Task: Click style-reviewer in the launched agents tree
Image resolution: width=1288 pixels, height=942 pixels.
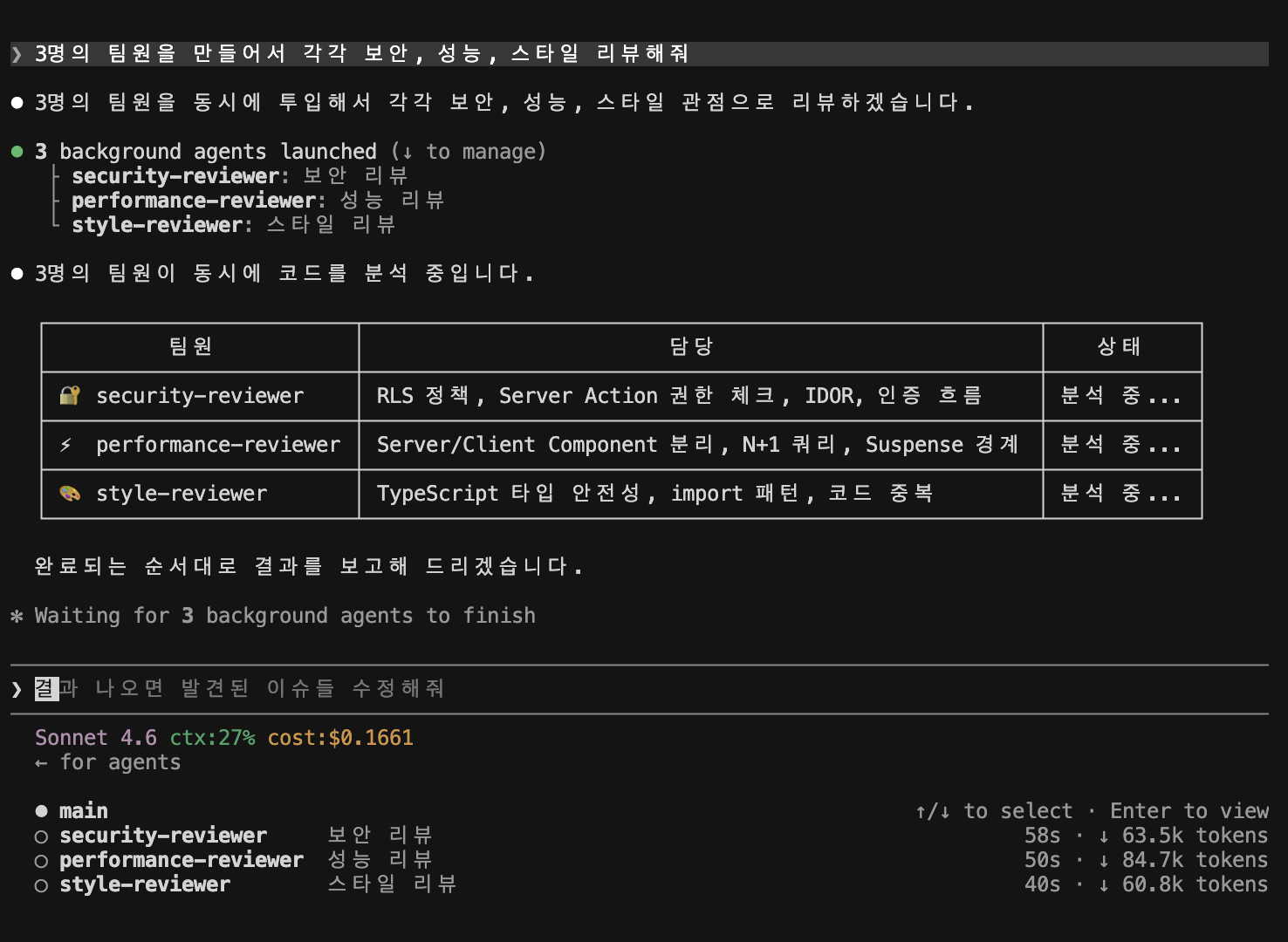Action: (157, 225)
